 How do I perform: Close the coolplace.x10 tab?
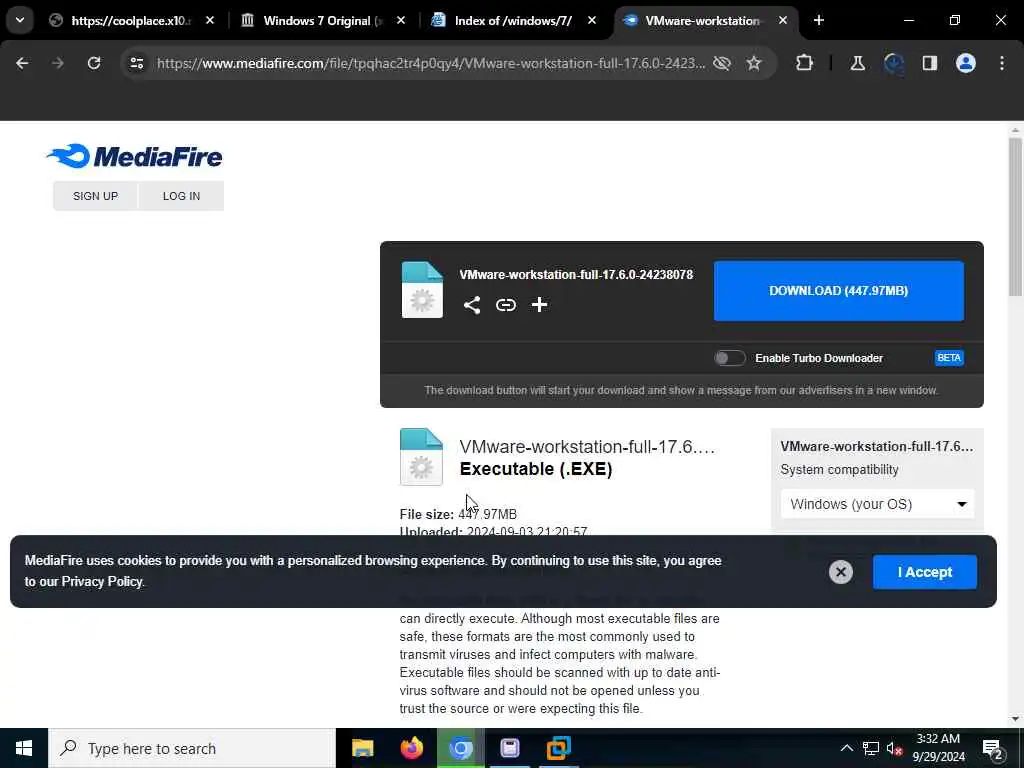click(210, 21)
